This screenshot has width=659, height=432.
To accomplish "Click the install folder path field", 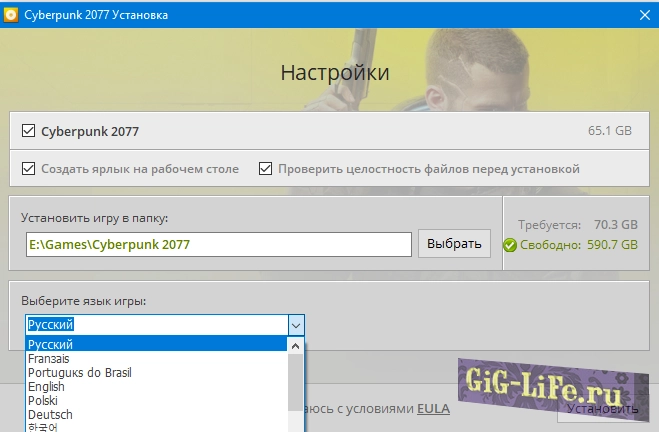I will 218,244.
